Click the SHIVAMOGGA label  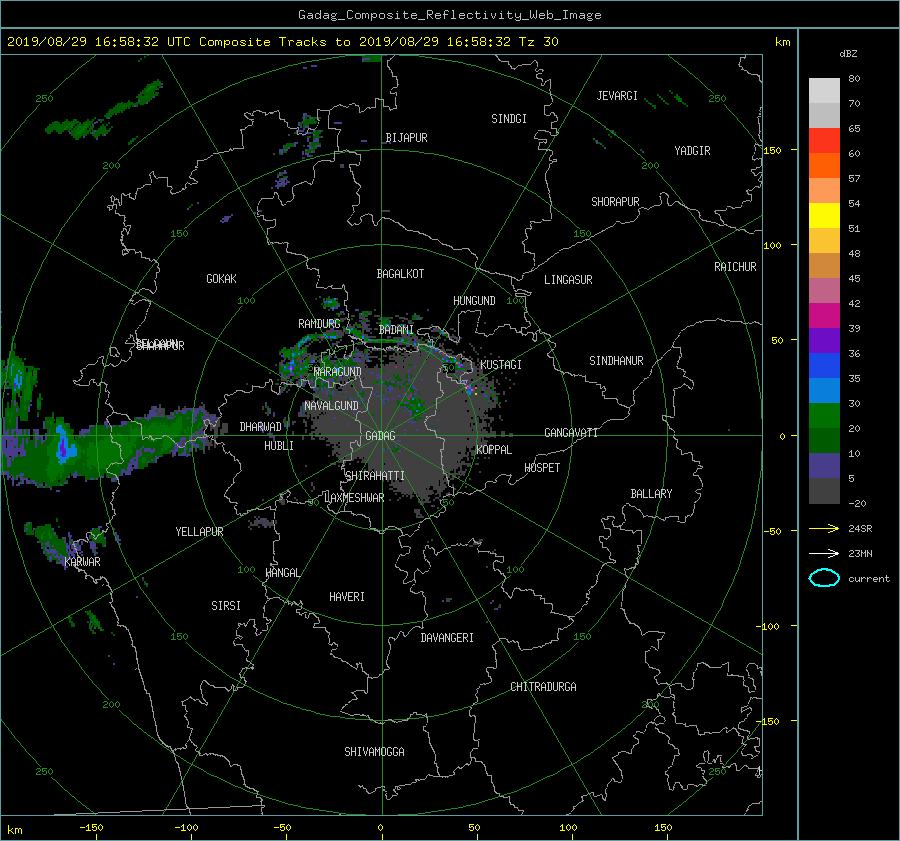point(374,752)
